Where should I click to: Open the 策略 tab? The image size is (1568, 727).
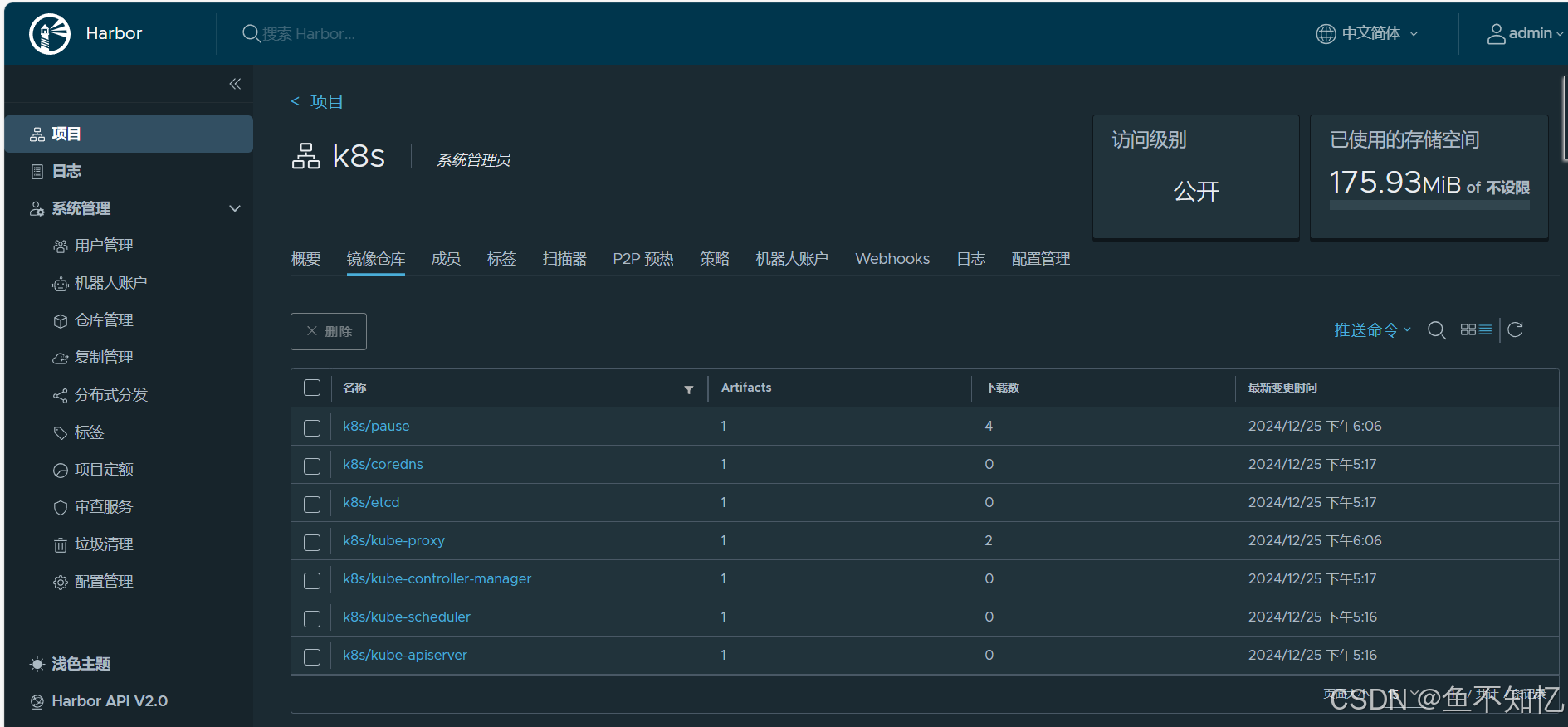(x=714, y=259)
